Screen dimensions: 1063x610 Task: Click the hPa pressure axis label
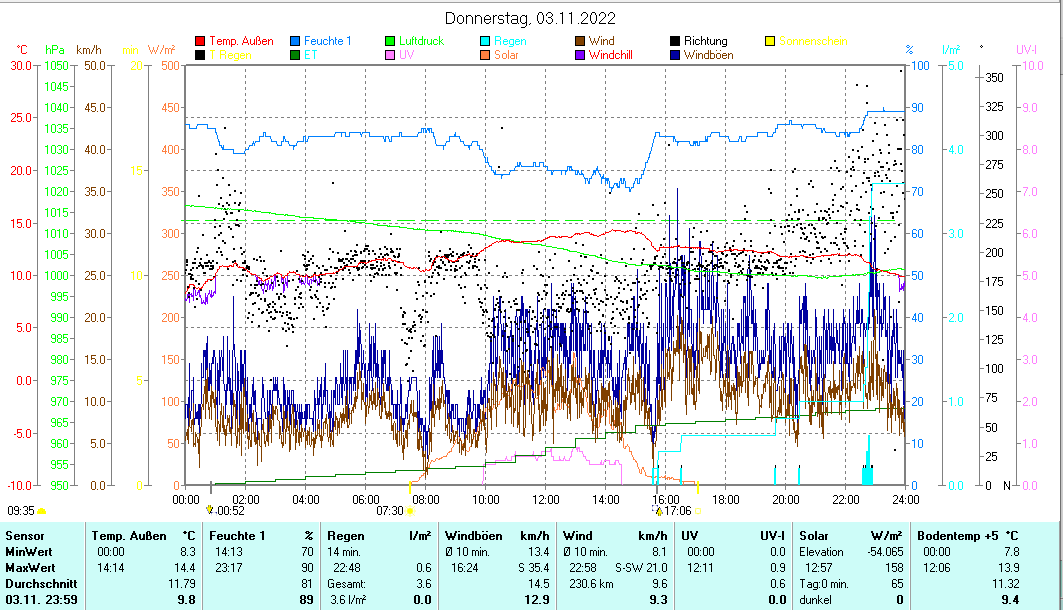pyautogui.click(x=55, y=49)
